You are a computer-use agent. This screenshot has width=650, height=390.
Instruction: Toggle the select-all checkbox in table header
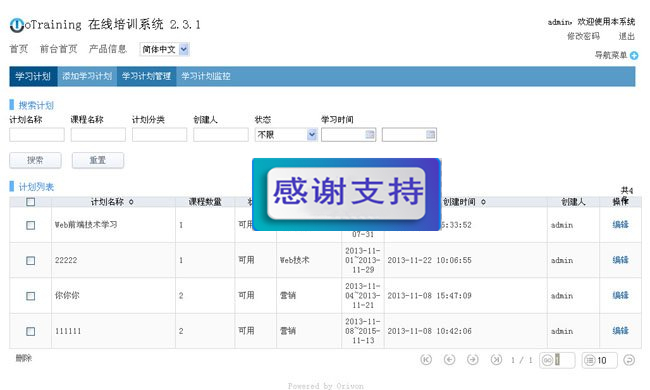(30, 202)
